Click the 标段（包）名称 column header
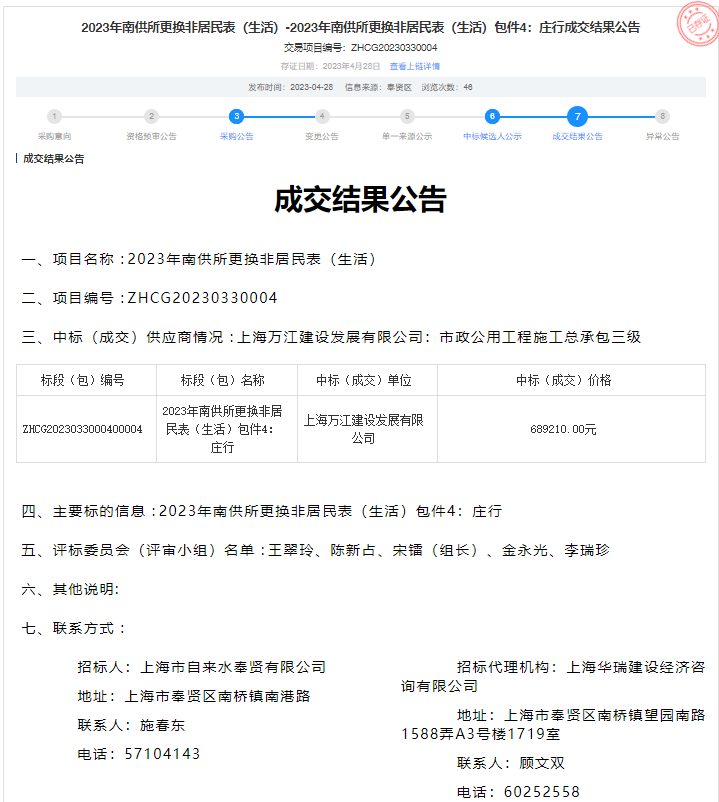This screenshot has height=802, width=719. coord(227,380)
